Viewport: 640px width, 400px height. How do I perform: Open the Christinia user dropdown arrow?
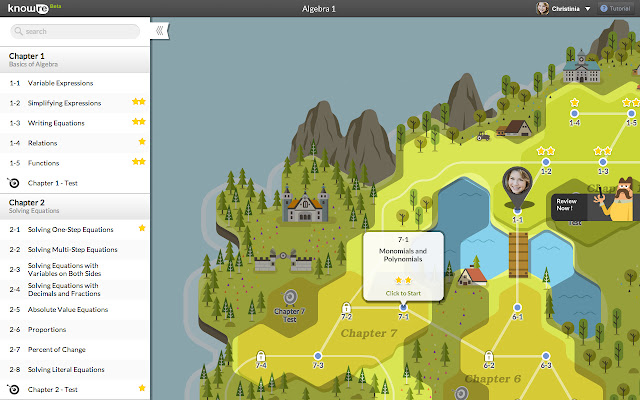tap(587, 9)
